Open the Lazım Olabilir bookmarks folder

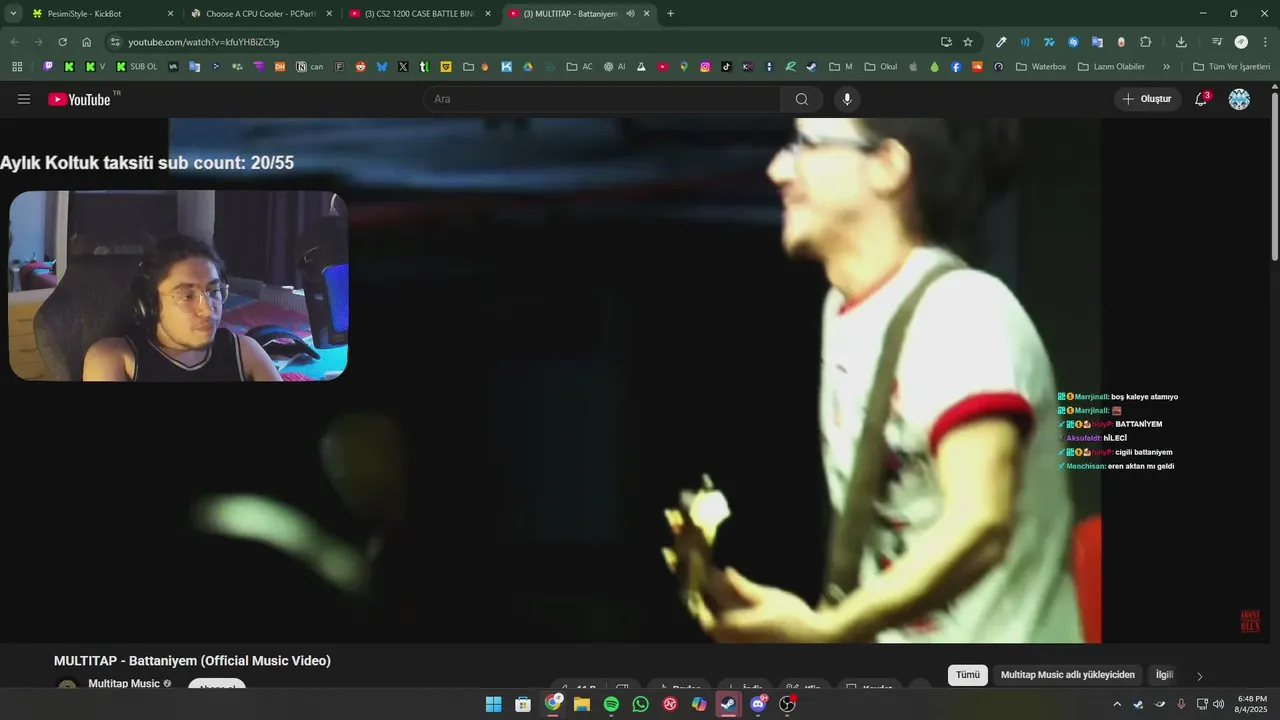[1110, 67]
